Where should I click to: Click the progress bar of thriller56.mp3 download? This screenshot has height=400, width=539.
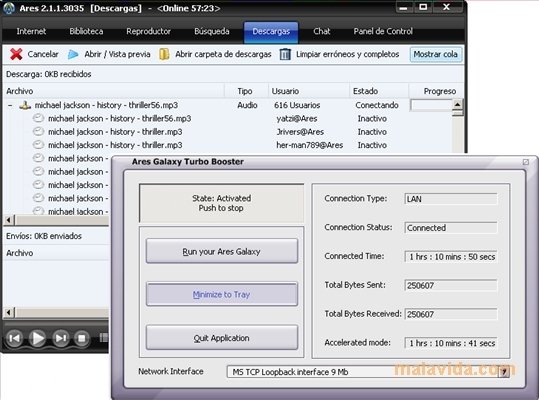431,105
